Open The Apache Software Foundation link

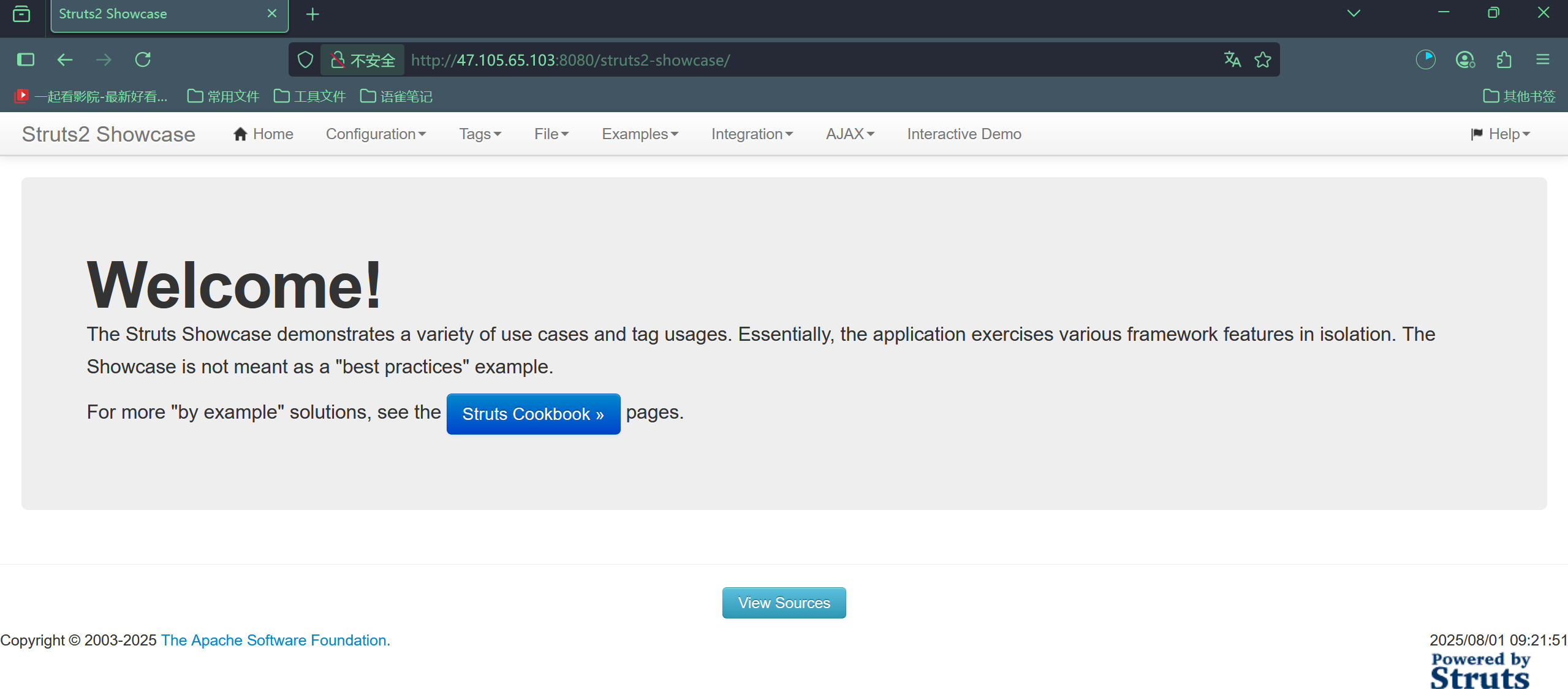pyautogui.click(x=275, y=640)
